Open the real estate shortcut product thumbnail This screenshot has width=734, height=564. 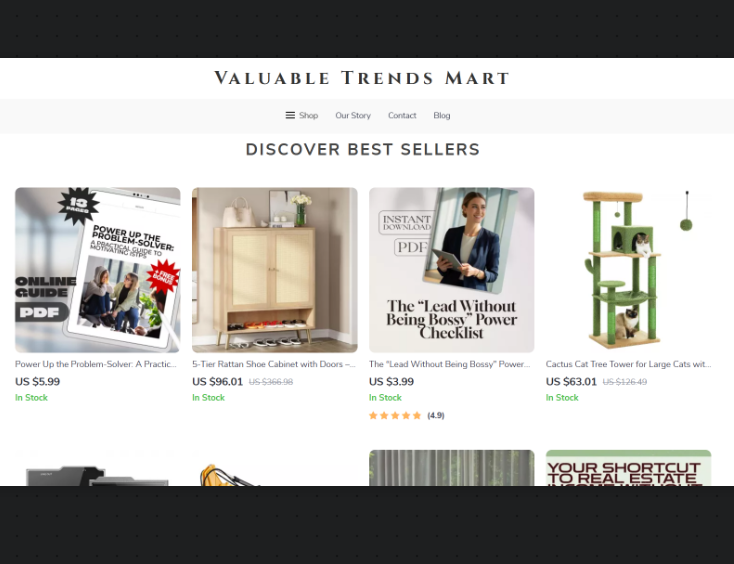629,468
